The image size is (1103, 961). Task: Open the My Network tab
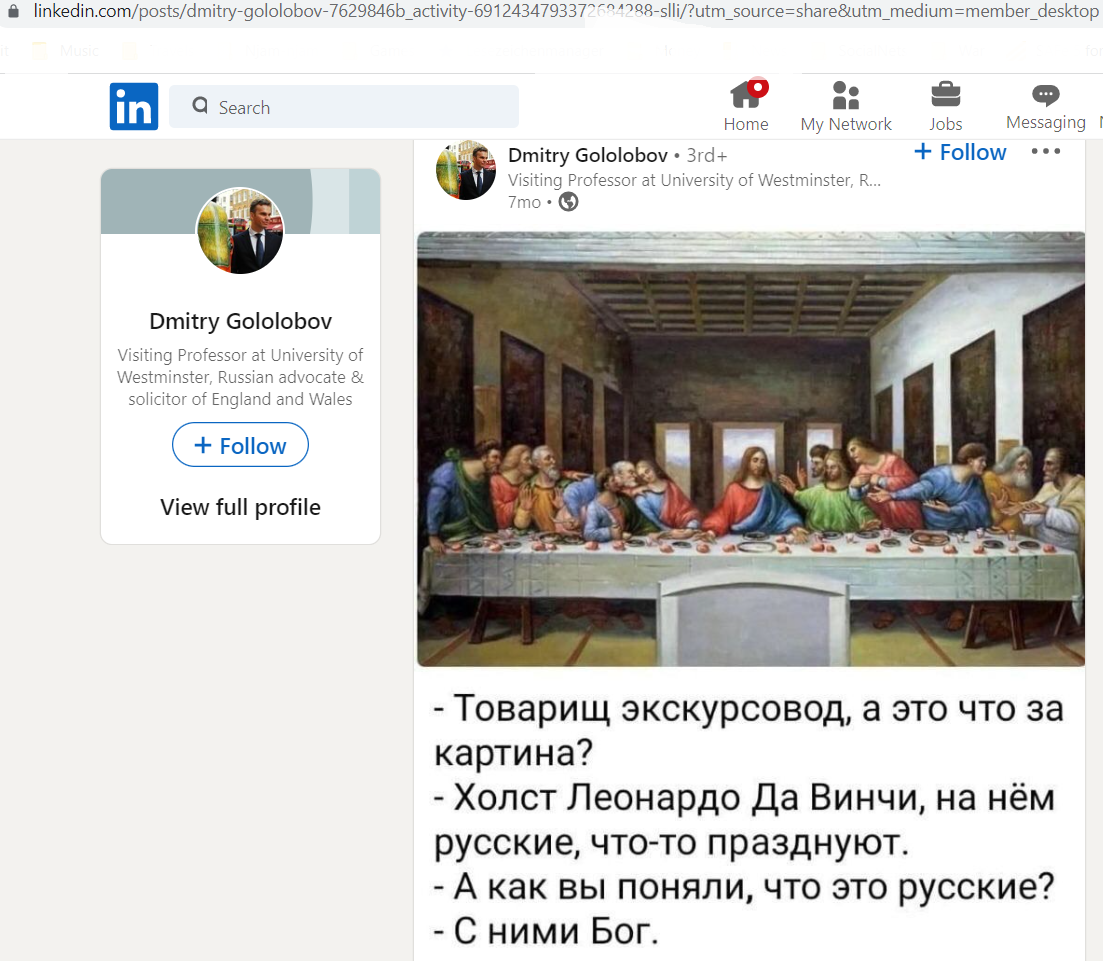pyautogui.click(x=846, y=106)
